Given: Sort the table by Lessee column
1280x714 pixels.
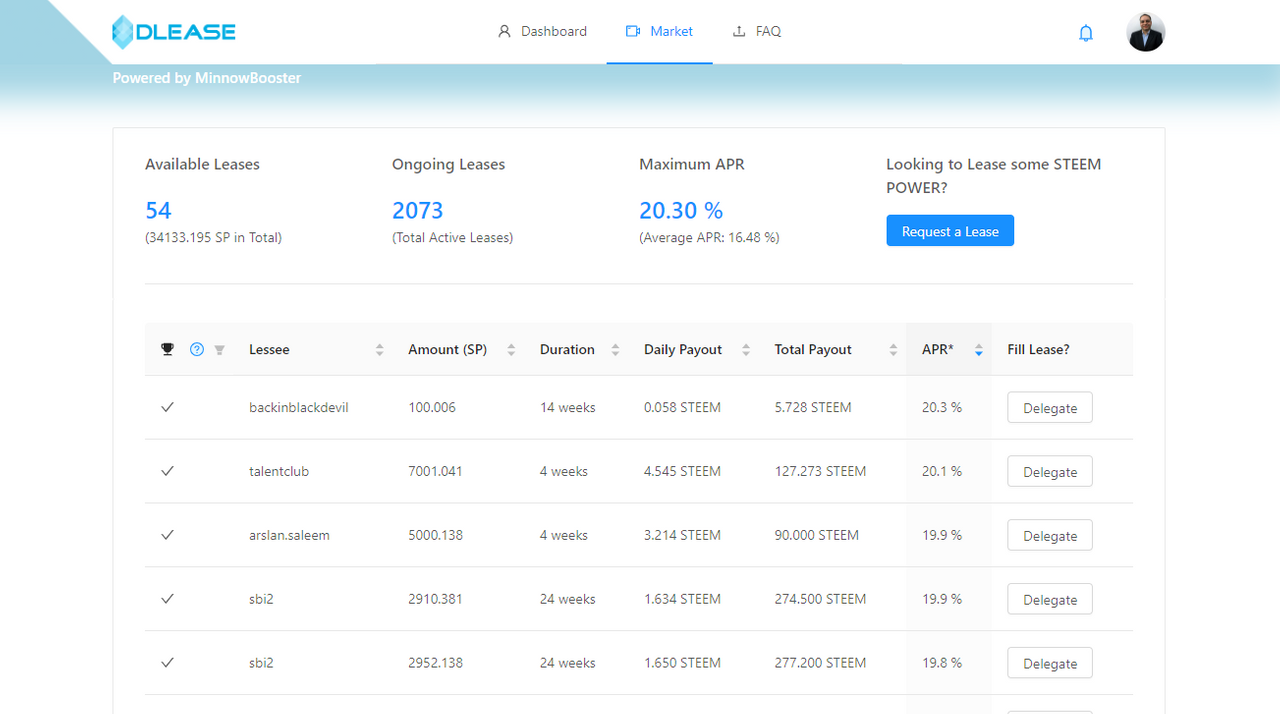Looking at the screenshot, I should pyautogui.click(x=379, y=350).
